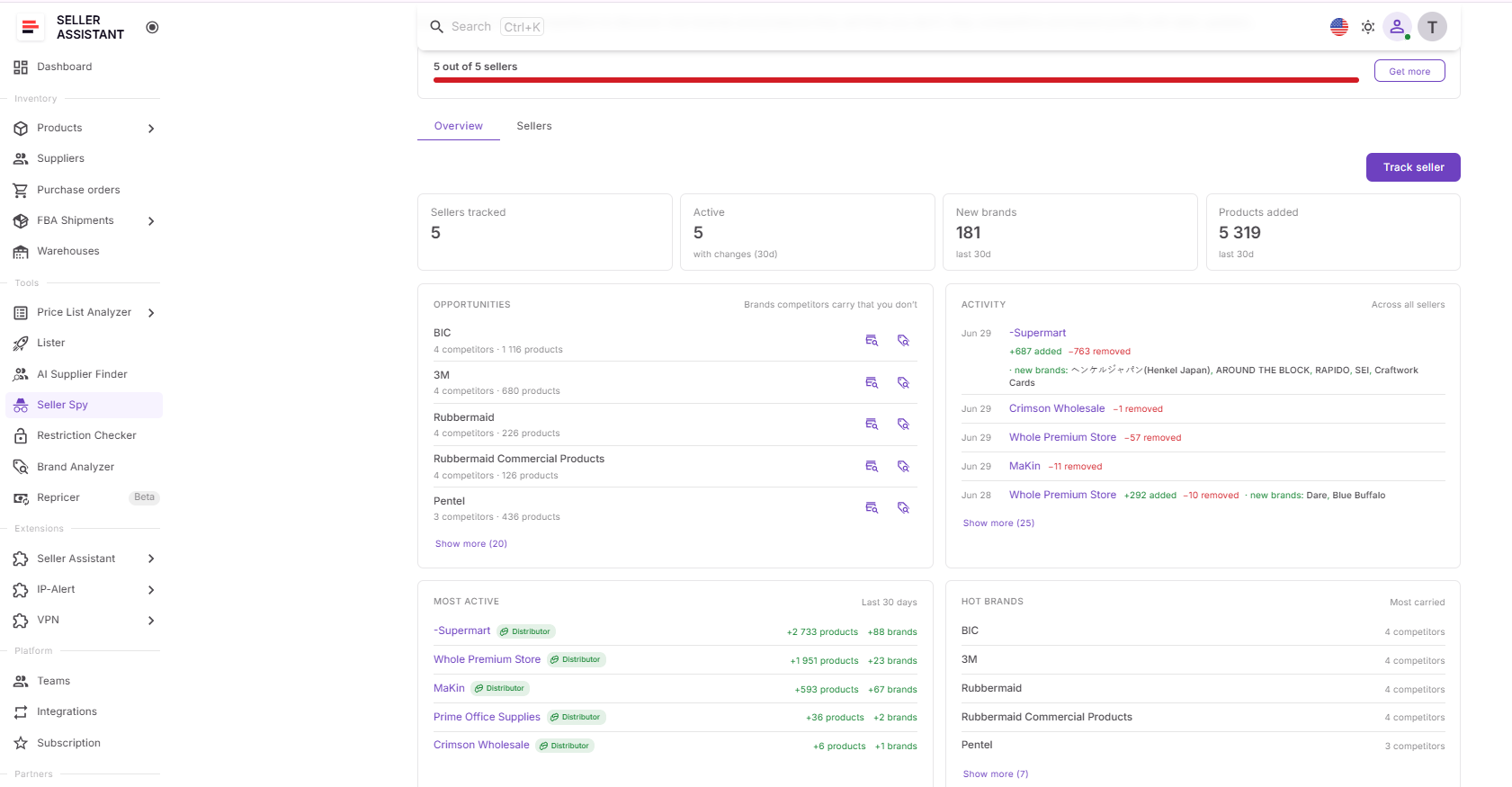Search suppliers icon in BIC row
The image size is (1512, 787).
872,341
